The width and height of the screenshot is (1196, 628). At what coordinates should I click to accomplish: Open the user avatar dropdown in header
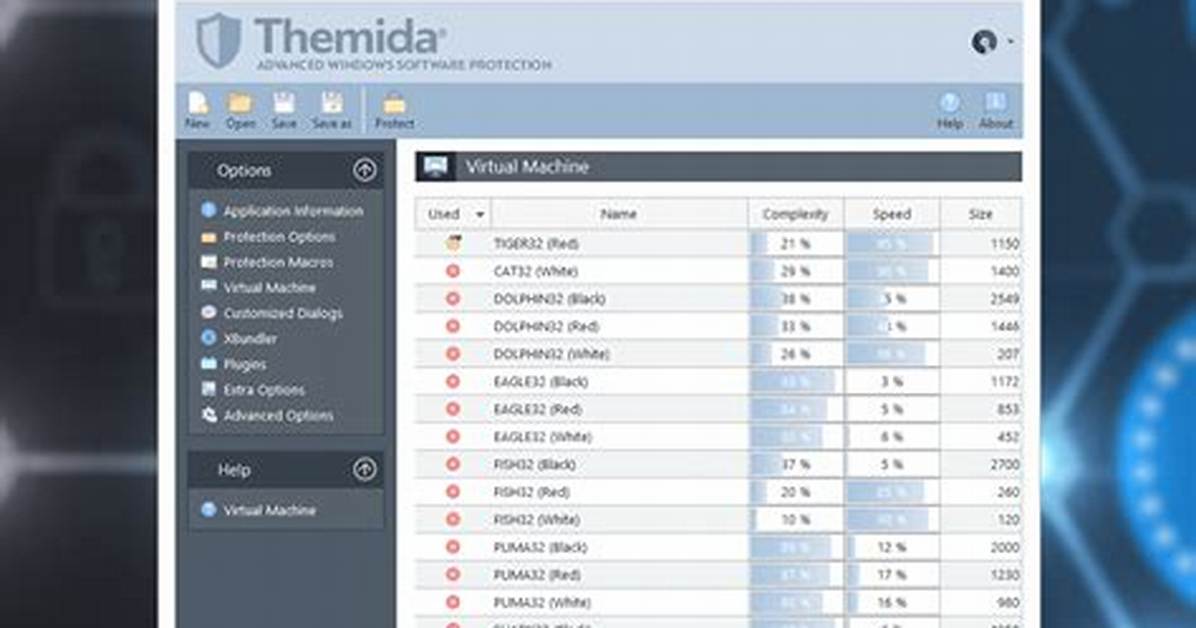pyautogui.click(x=992, y=41)
